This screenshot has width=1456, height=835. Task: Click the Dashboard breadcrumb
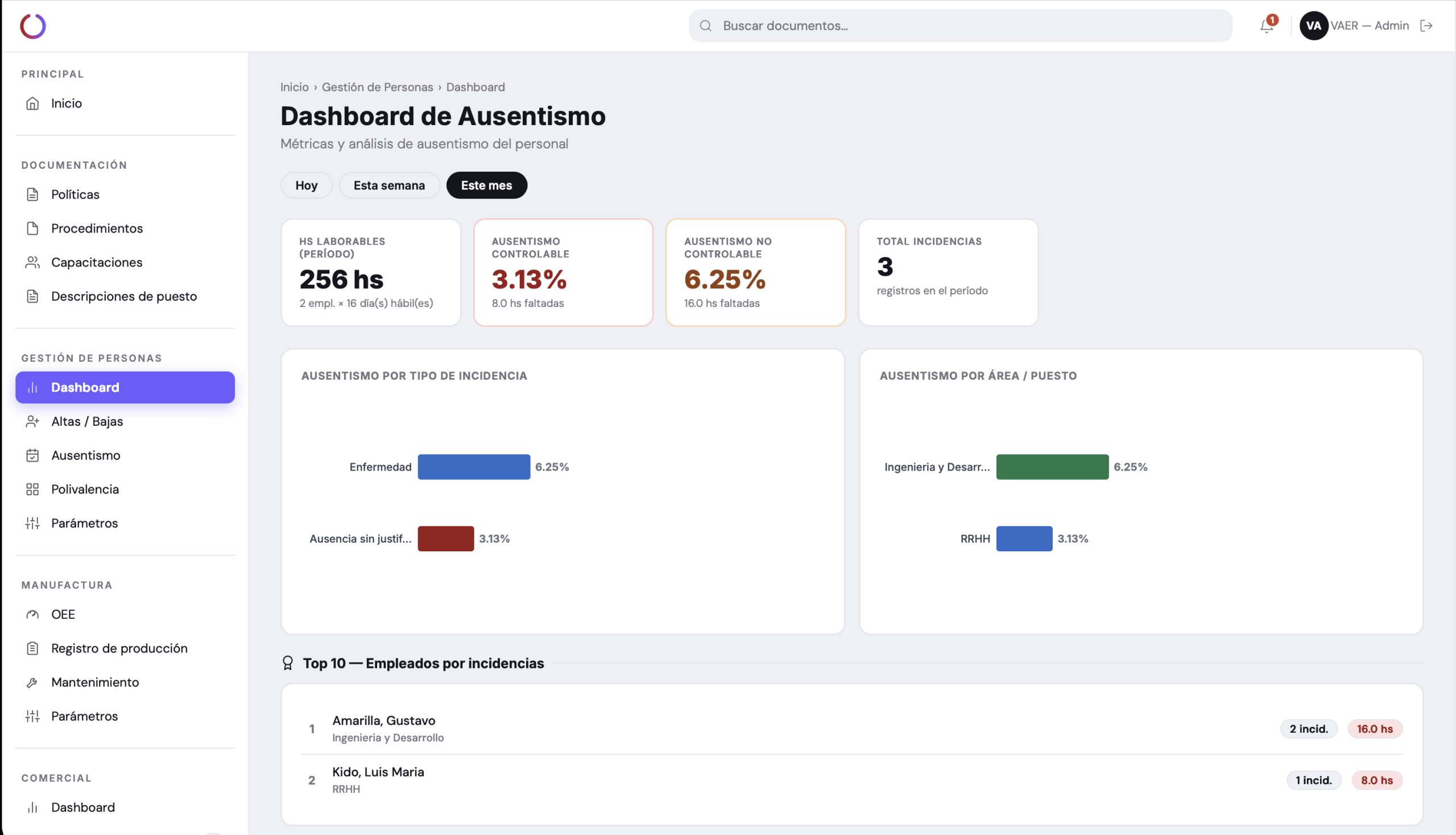point(475,87)
